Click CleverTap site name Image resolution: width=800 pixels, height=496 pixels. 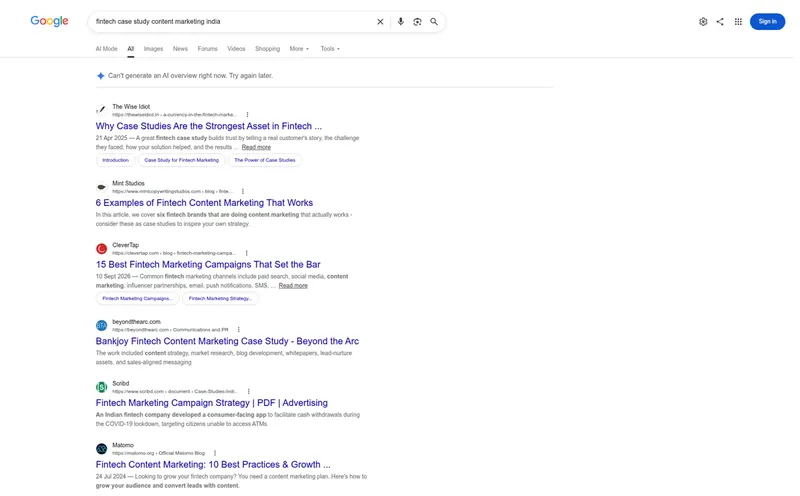pyautogui.click(x=126, y=245)
